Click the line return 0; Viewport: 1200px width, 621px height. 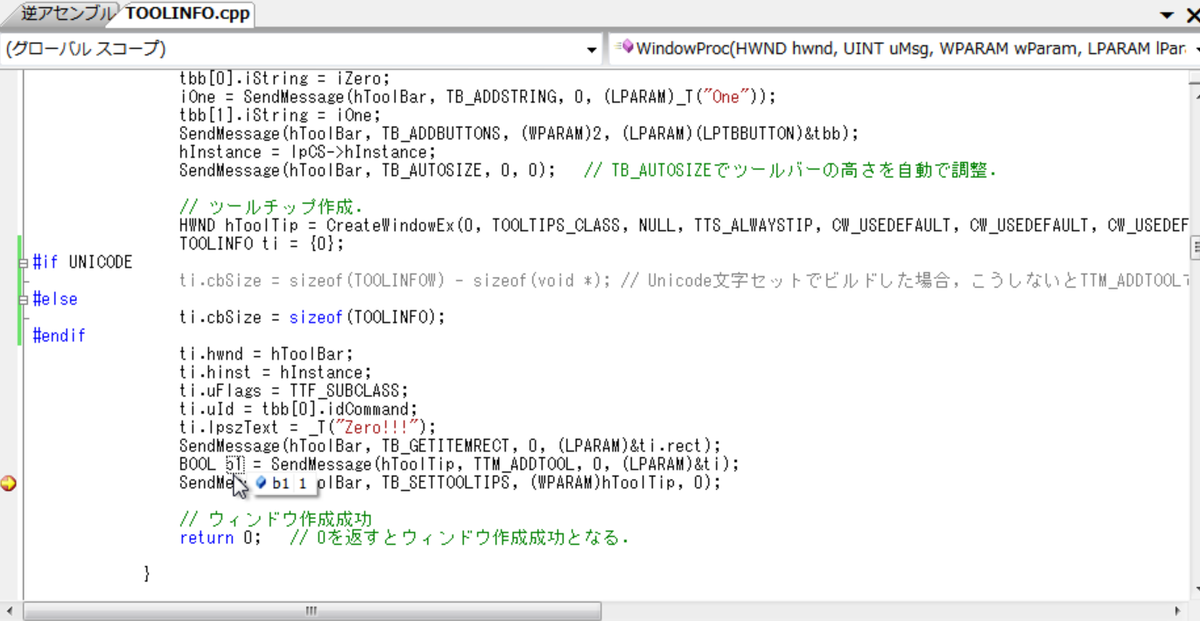tap(221, 538)
